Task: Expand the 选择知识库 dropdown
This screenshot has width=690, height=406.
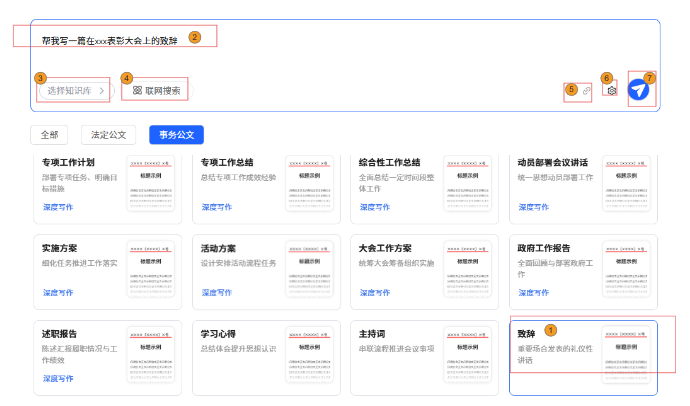Action: [74, 91]
